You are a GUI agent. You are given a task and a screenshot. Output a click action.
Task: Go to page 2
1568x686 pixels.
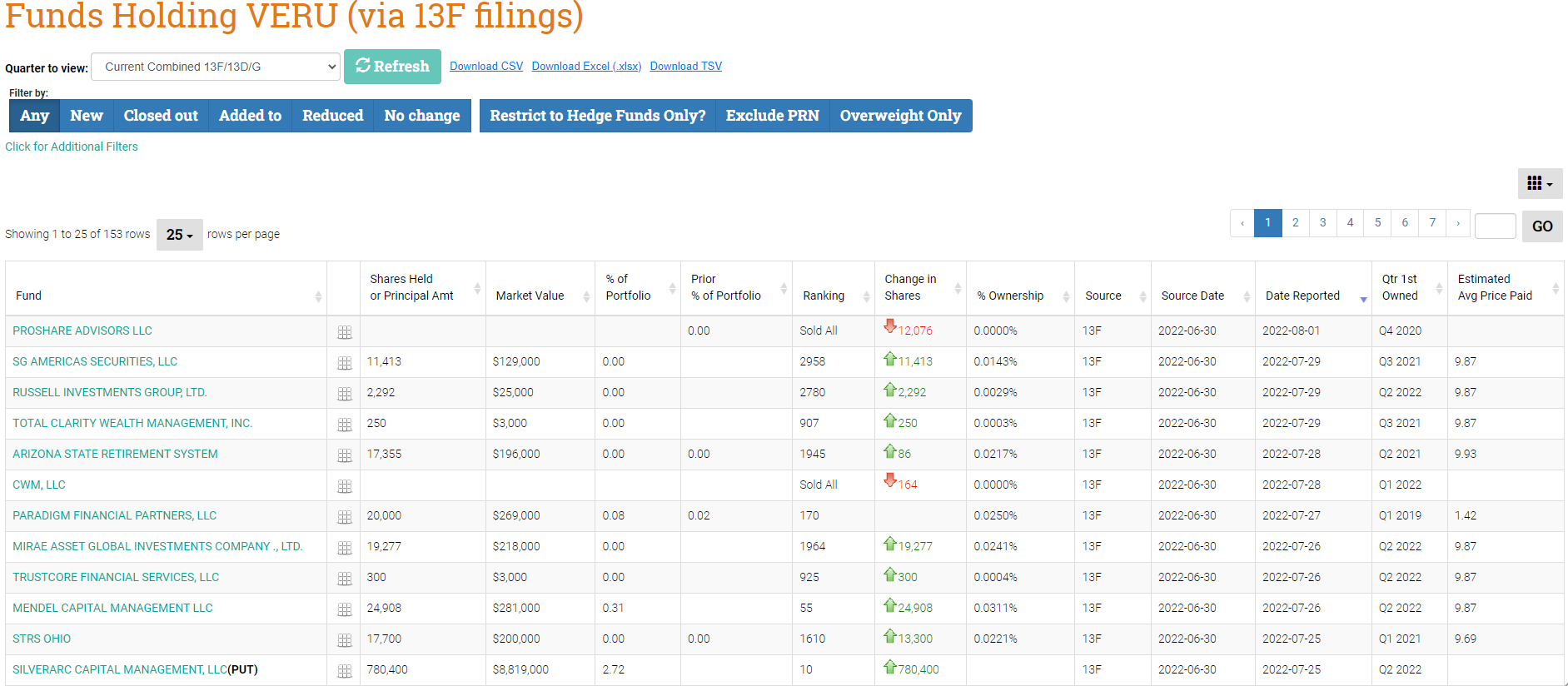click(x=1295, y=222)
